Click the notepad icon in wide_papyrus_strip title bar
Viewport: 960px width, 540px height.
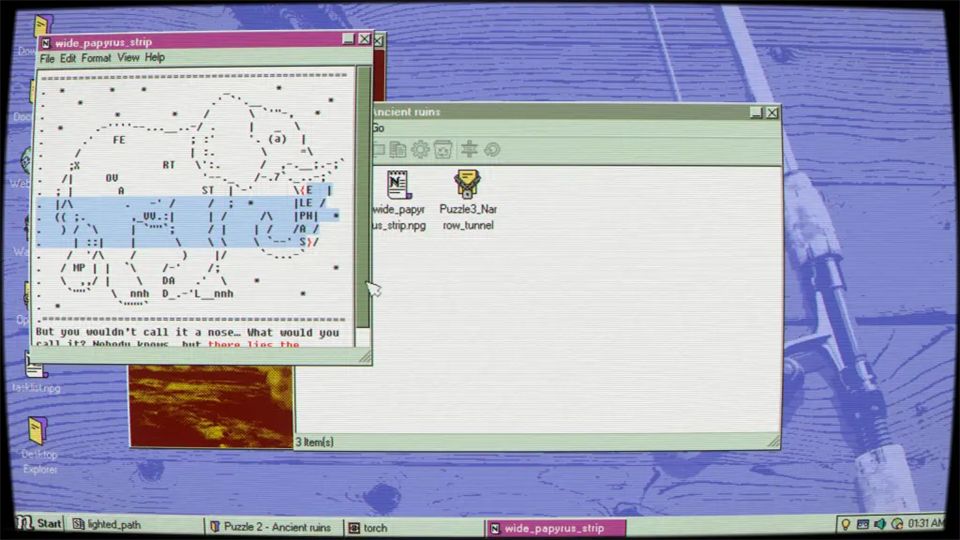[45, 43]
